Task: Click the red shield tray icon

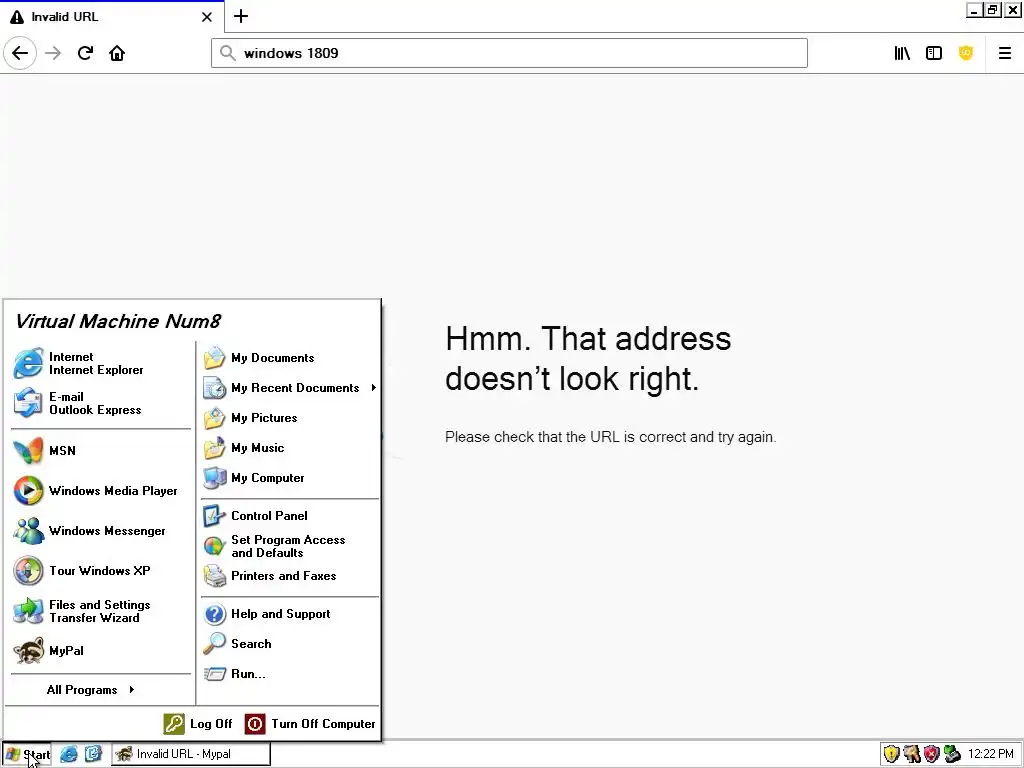Action: pyautogui.click(x=932, y=754)
